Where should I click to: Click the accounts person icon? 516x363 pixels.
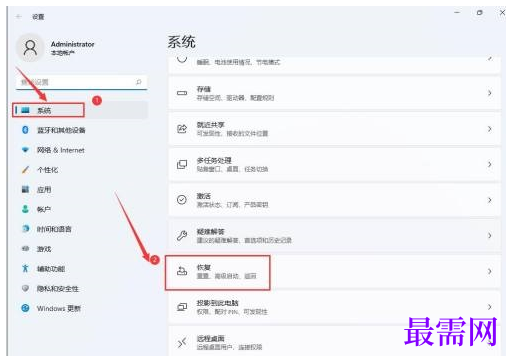tap(25, 209)
